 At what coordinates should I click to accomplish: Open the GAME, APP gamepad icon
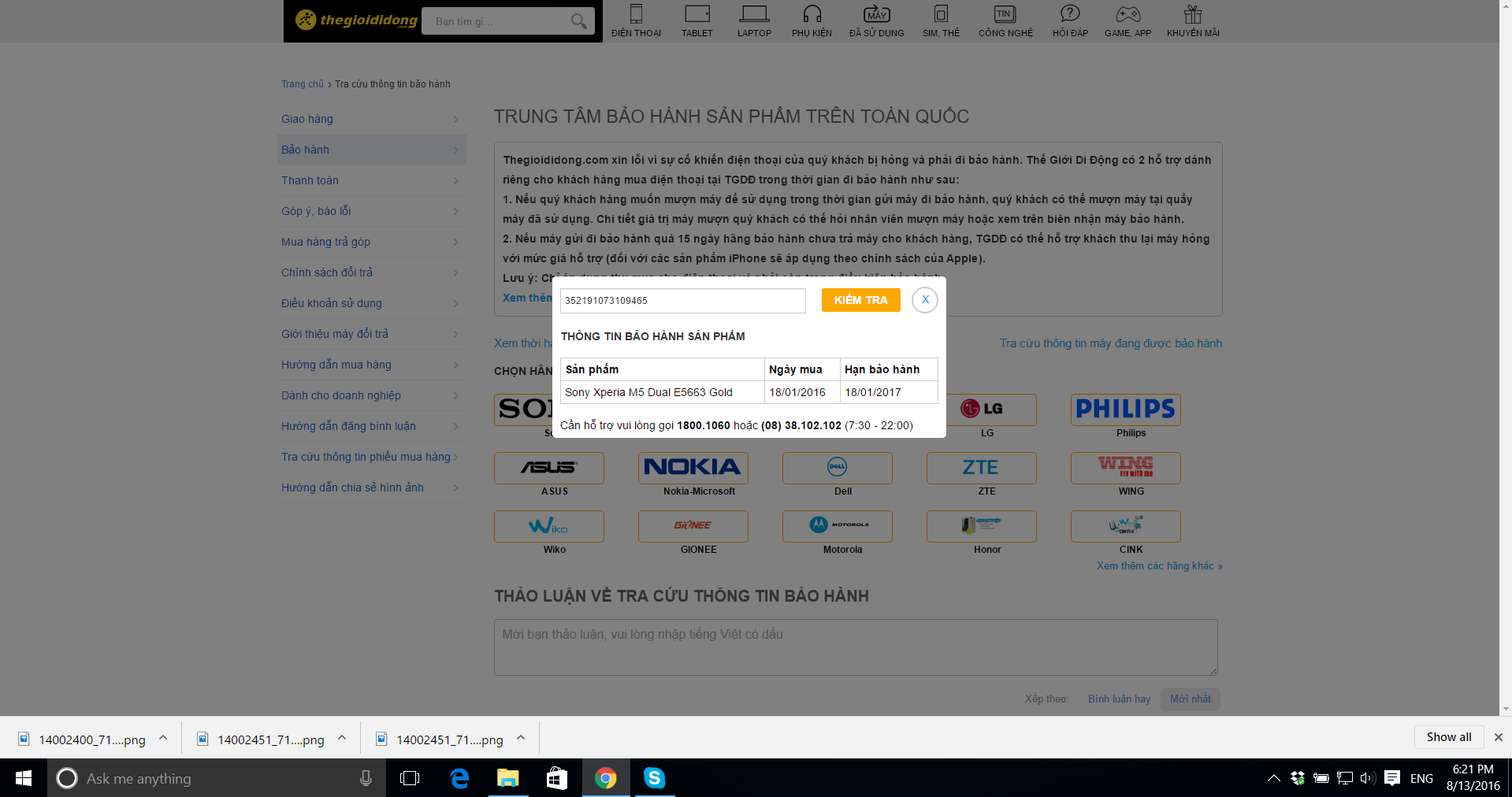pos(1127,21)
